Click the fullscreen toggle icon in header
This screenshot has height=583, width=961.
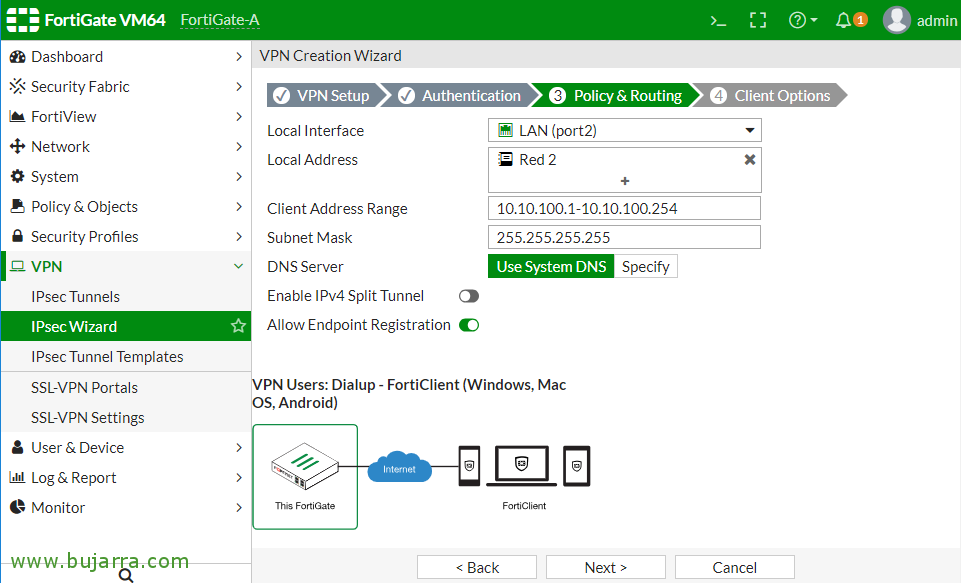758,19
